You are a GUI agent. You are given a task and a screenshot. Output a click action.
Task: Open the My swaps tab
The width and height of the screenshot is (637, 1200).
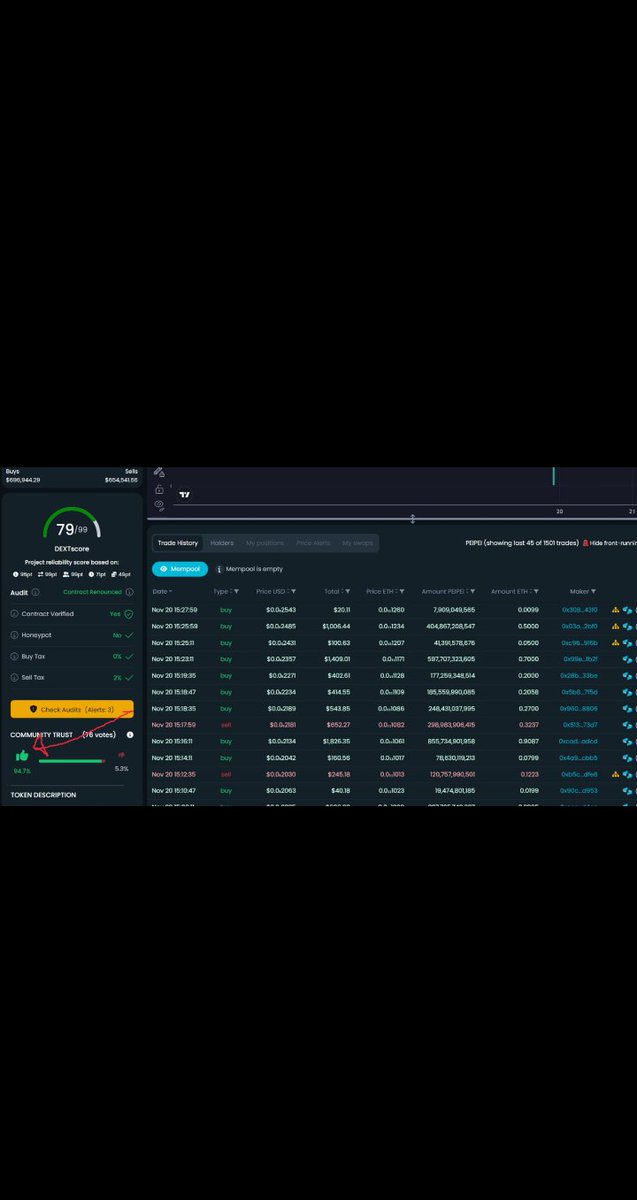pyautogui.click(x=357, y=543)
